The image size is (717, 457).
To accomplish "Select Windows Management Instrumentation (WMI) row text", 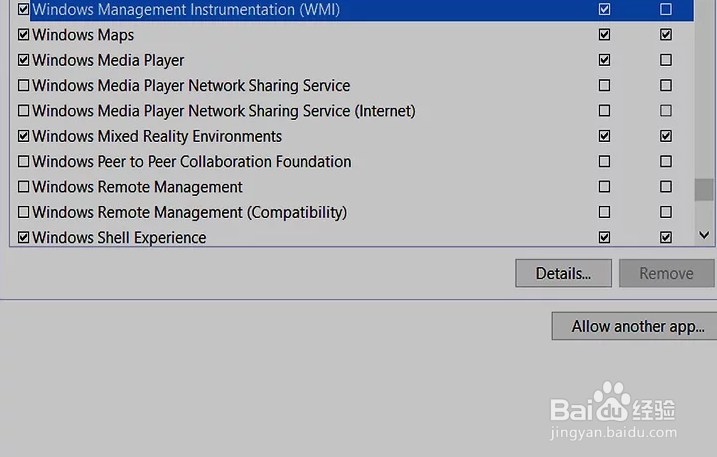I will tap(186, 10).
